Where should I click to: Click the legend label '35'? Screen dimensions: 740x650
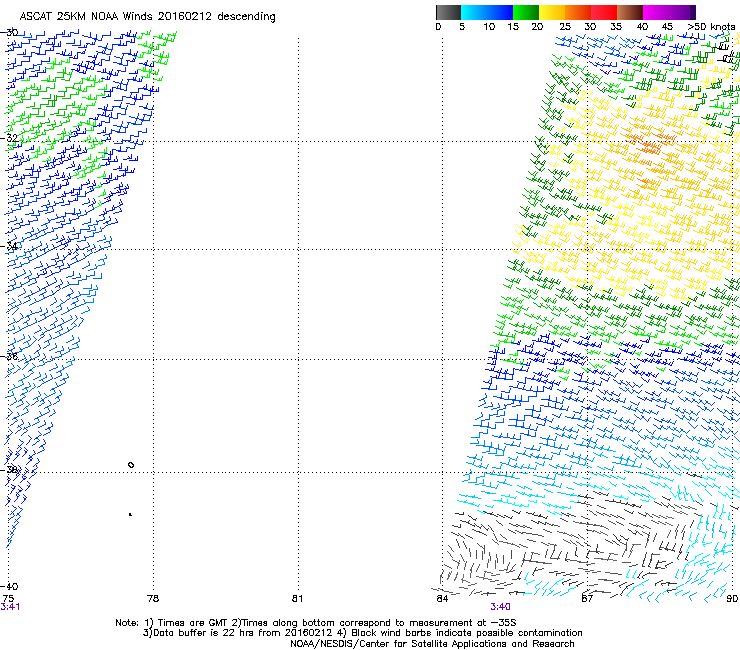(x=616, y=26)
